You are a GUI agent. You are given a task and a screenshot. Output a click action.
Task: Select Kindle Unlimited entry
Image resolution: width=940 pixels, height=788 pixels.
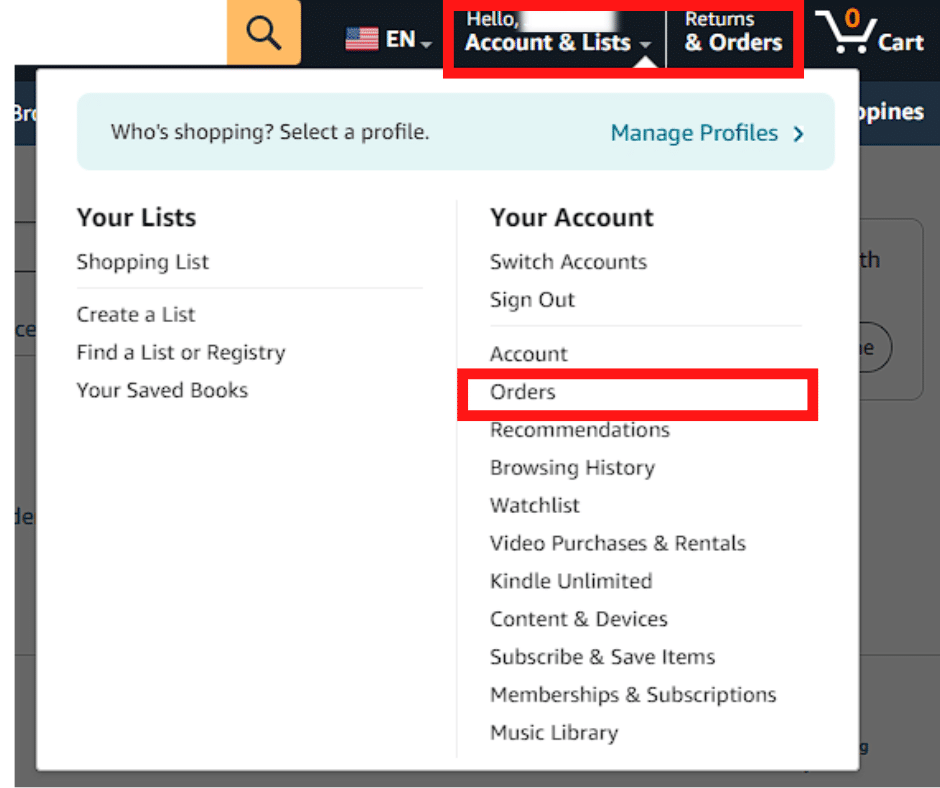click(x=571, y=581)
